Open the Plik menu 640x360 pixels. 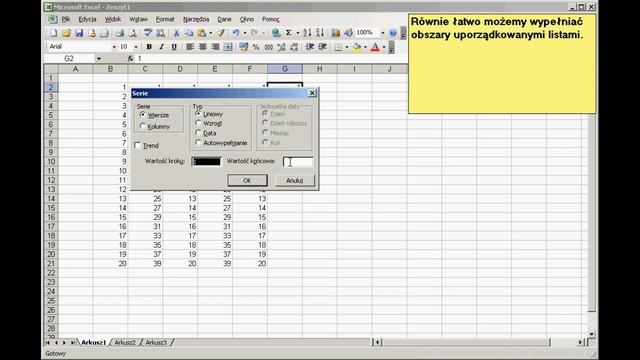(66, 19)
